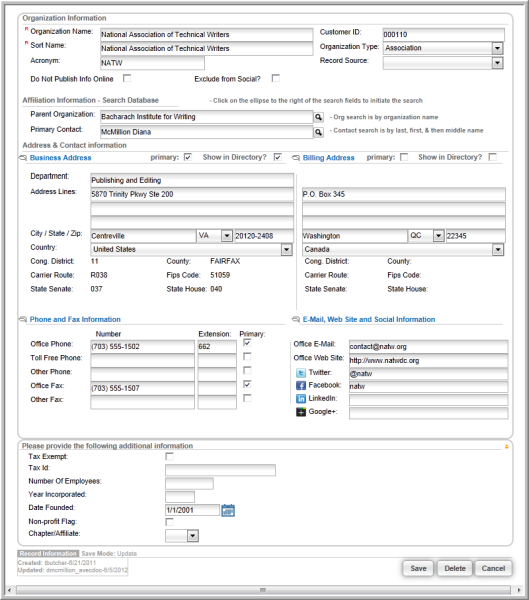The image size is (529, 600).
Task: Click the LinkedIn icon
Action: 301,399
